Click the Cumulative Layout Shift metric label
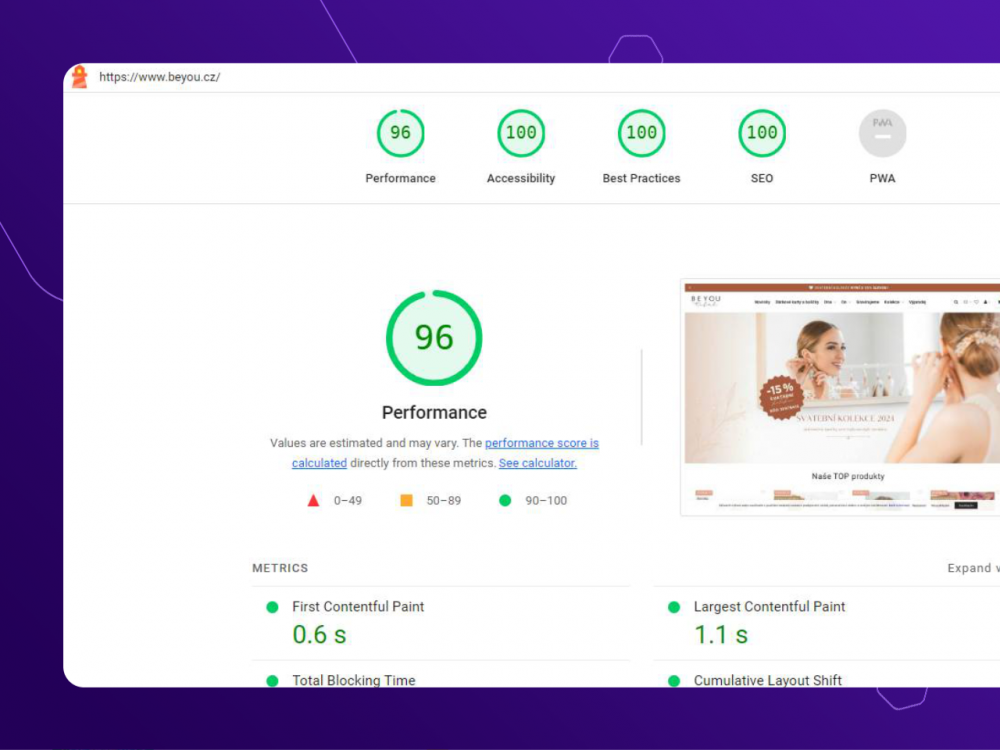Image resolution: width=1000 pixels, height=750 pixels. coord(767,680)
